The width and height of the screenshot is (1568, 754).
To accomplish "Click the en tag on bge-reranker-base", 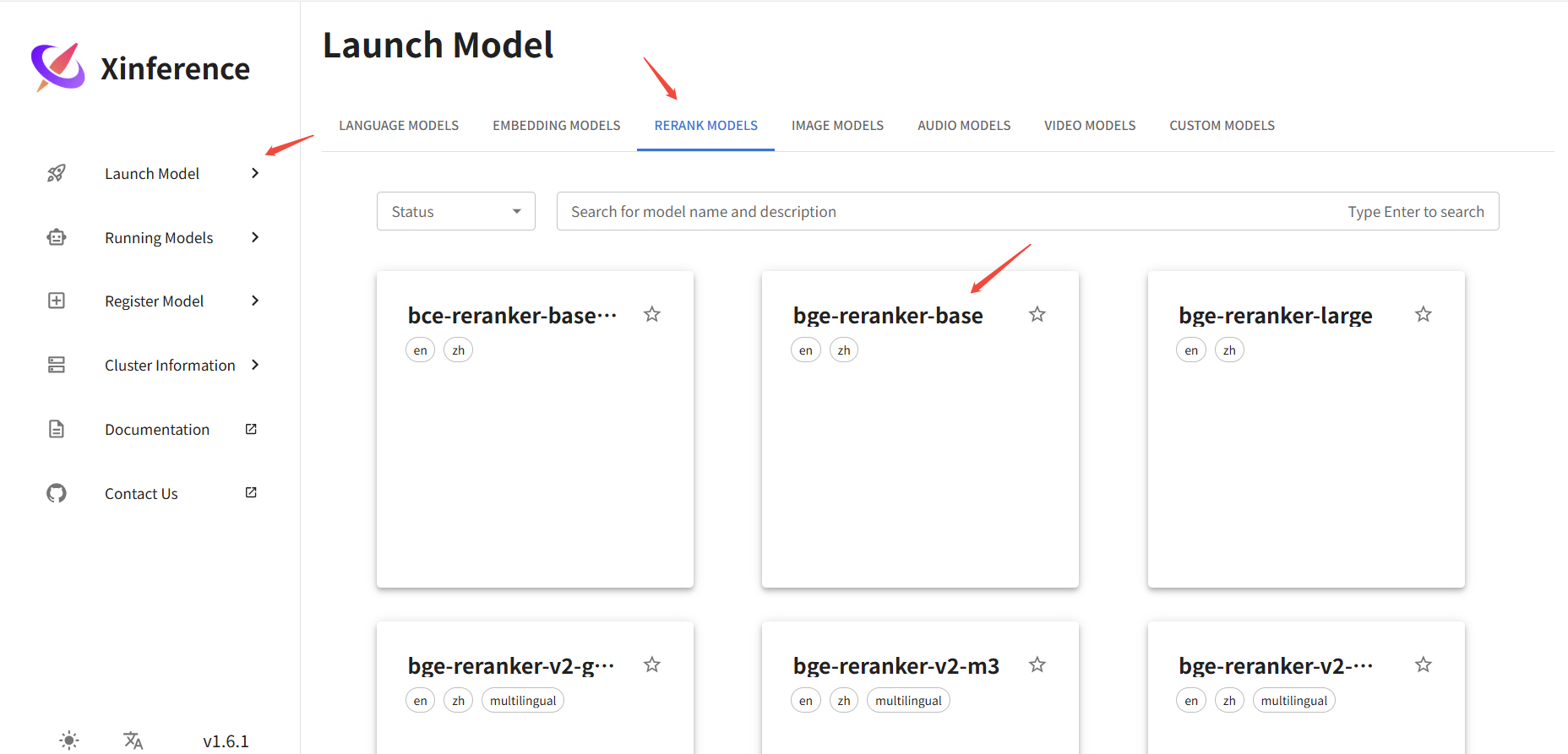I will click(806, 350).
